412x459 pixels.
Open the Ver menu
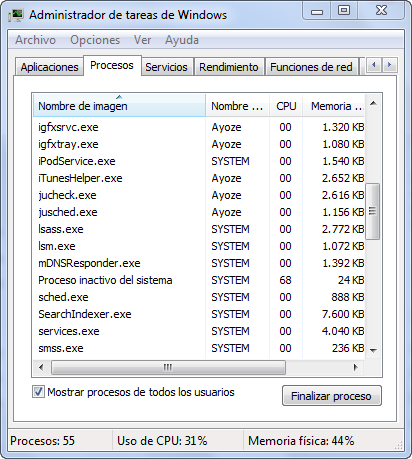tap(142, 40)
